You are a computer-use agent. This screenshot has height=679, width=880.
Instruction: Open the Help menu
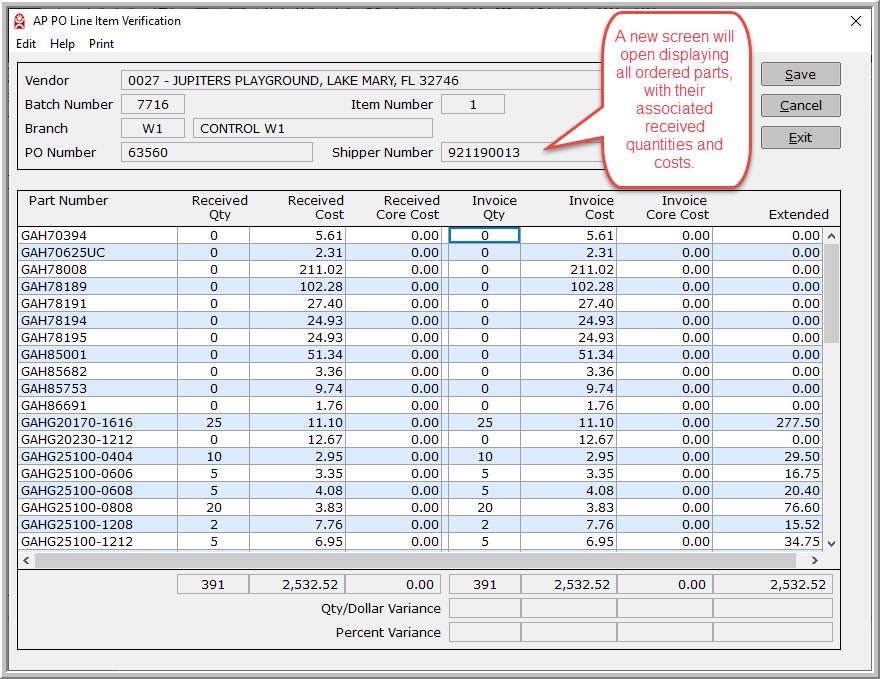coord(62,44)
